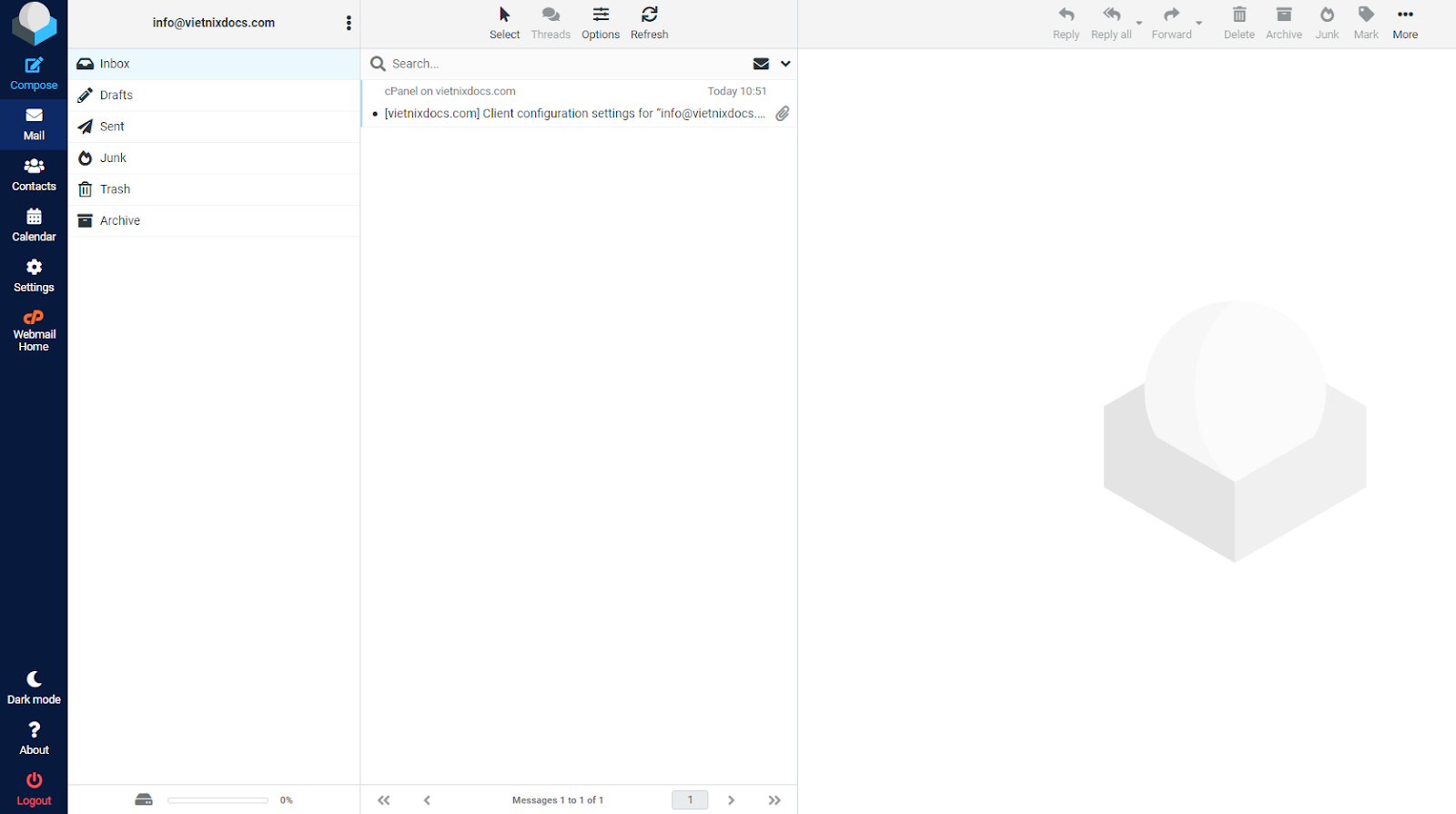Click the sender cPanel on vietnixdocs.com
The width and height of the screenshot is (1456, 814).
point(450,91)
